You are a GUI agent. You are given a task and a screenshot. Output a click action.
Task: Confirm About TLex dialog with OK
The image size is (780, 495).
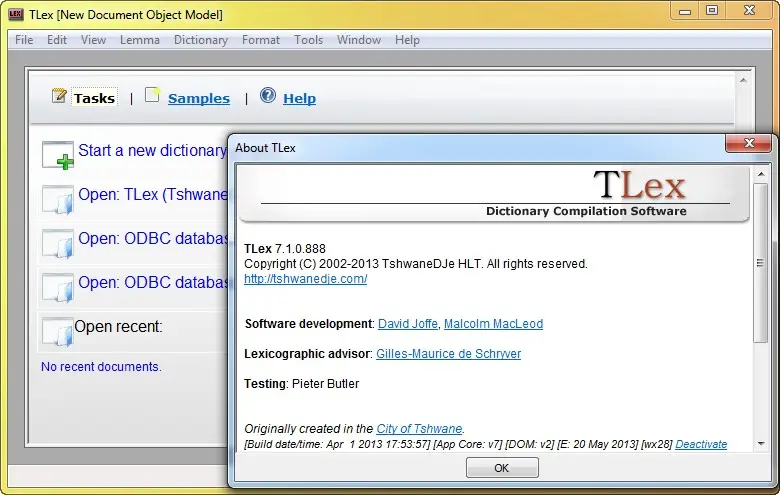tap(502, 468)
